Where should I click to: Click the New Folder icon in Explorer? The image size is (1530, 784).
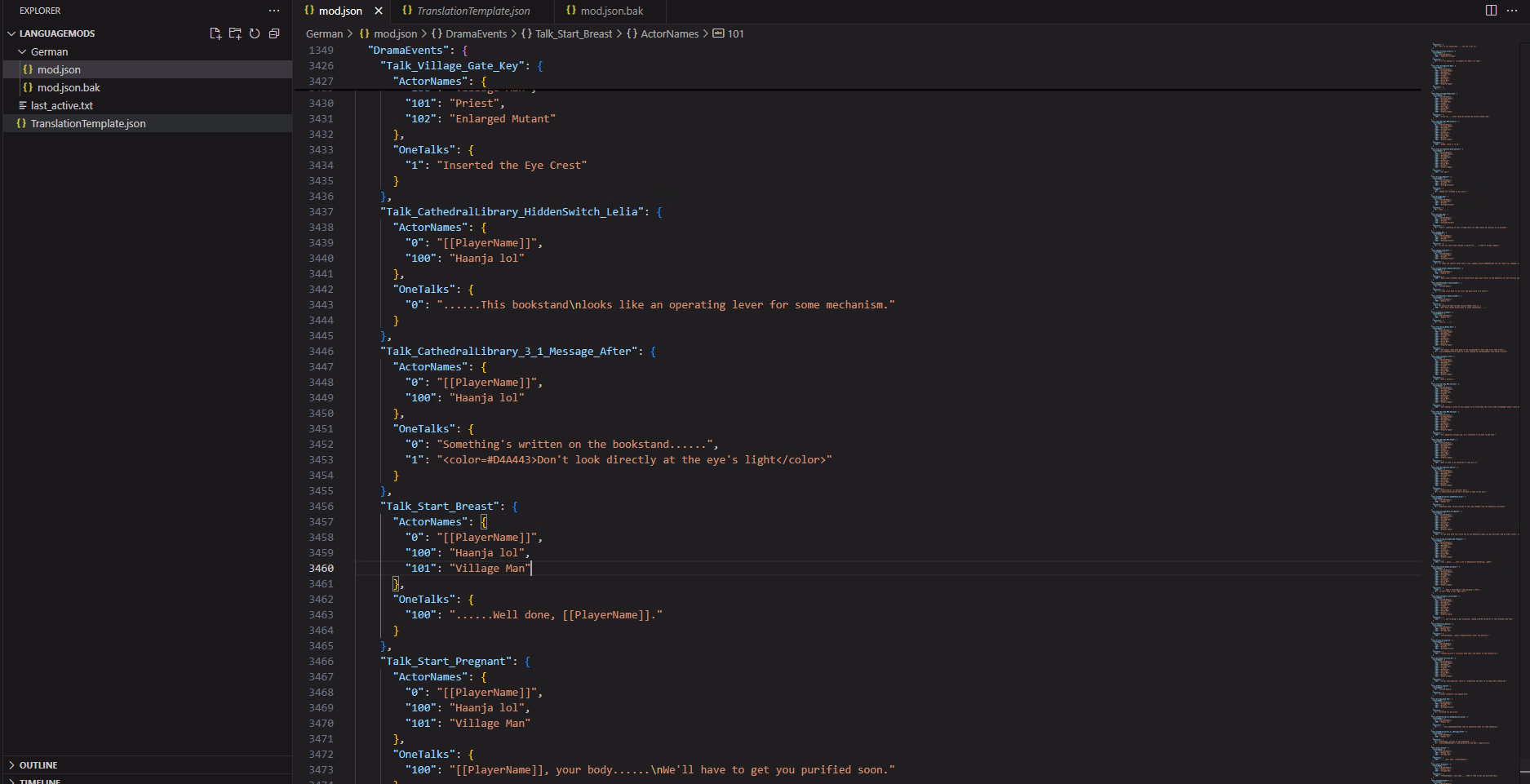point(235,33)
